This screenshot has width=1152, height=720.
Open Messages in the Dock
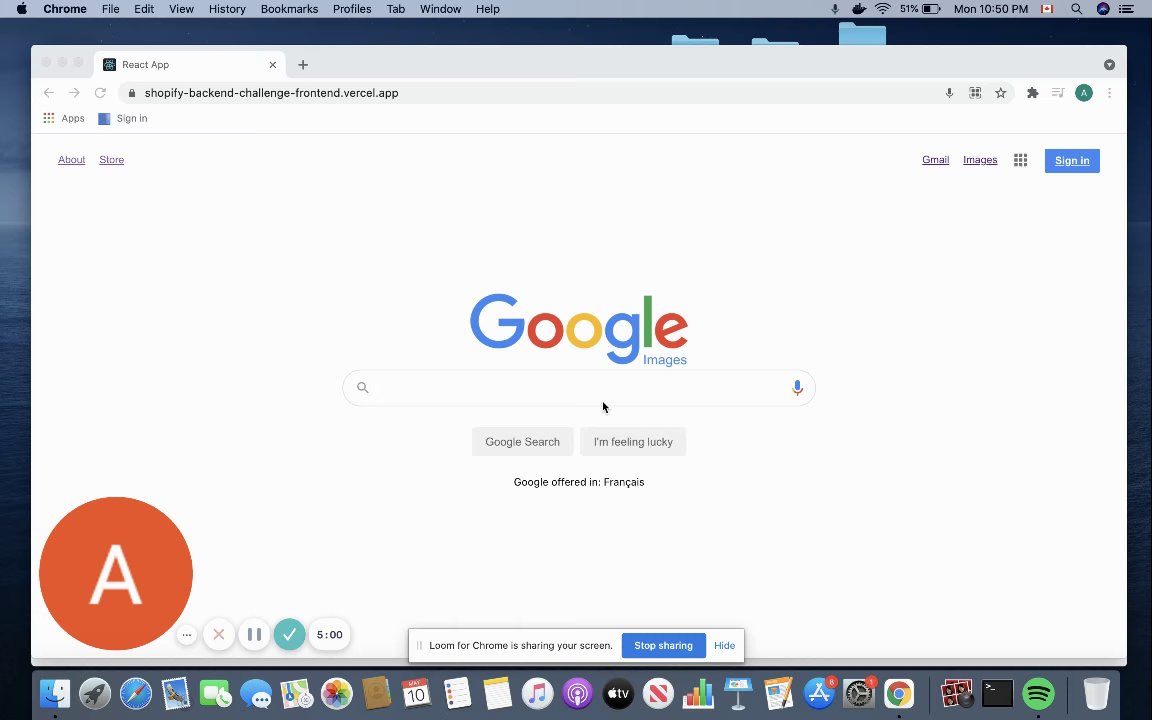[x=256, y=693]
